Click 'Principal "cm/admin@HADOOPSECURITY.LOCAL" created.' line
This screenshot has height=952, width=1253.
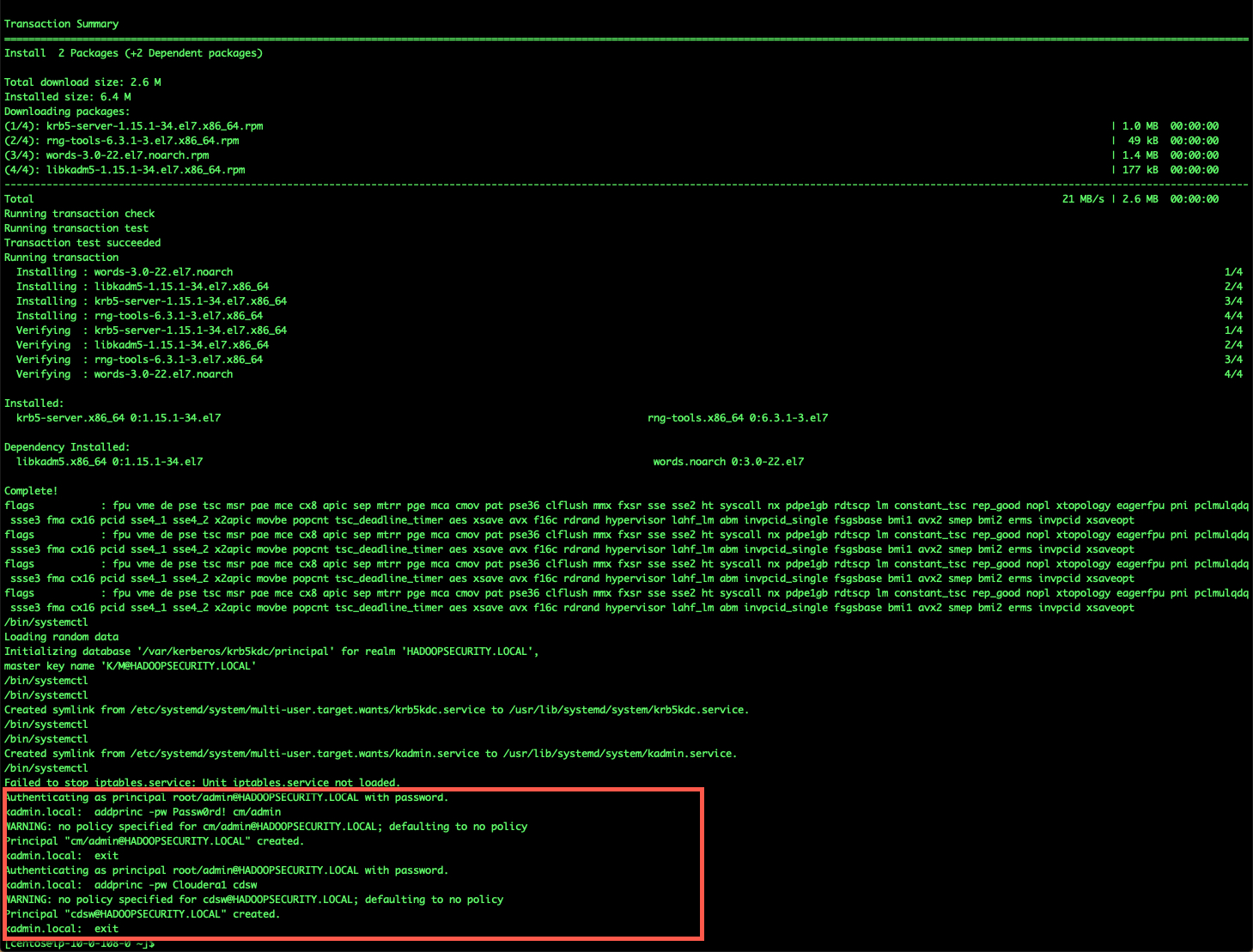click(155, 841)
